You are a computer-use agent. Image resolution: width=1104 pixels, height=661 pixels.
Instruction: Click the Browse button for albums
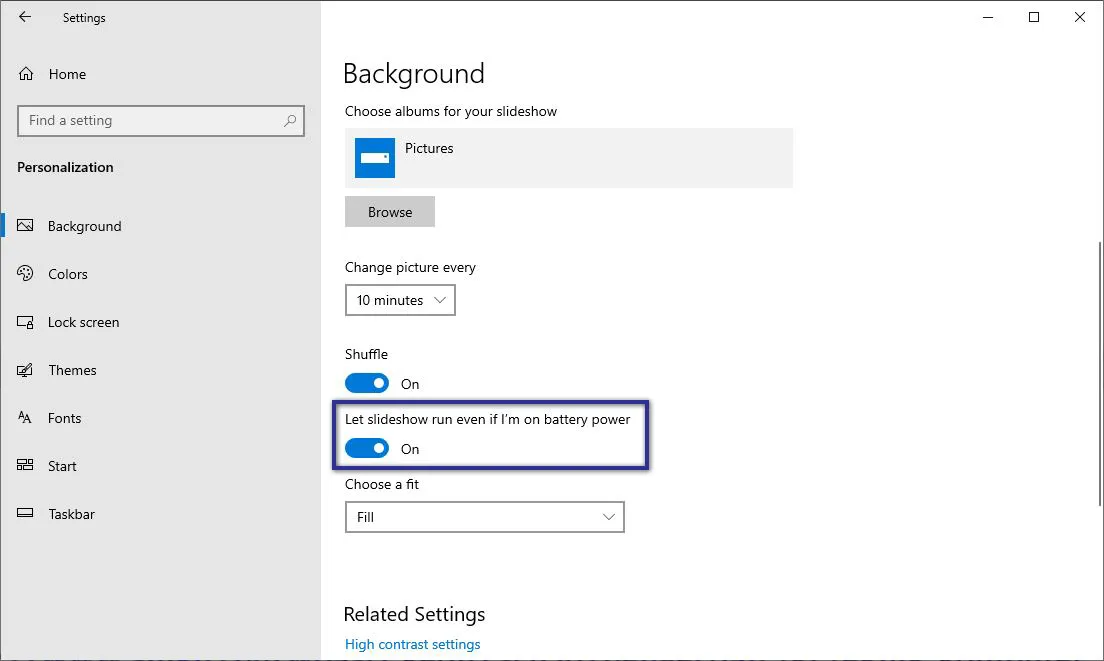(x=389, y=211)
